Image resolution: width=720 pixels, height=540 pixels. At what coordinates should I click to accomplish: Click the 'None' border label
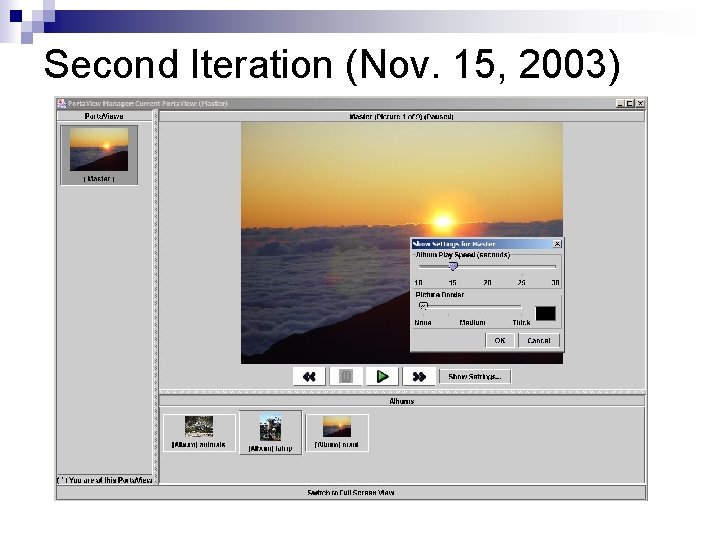pyautogui.click(x=423, y=323)
